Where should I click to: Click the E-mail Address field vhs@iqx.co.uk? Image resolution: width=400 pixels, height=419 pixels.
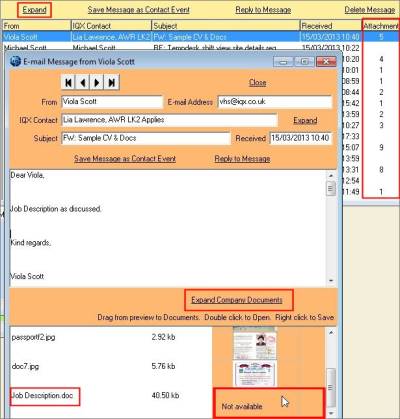(275, 102)
